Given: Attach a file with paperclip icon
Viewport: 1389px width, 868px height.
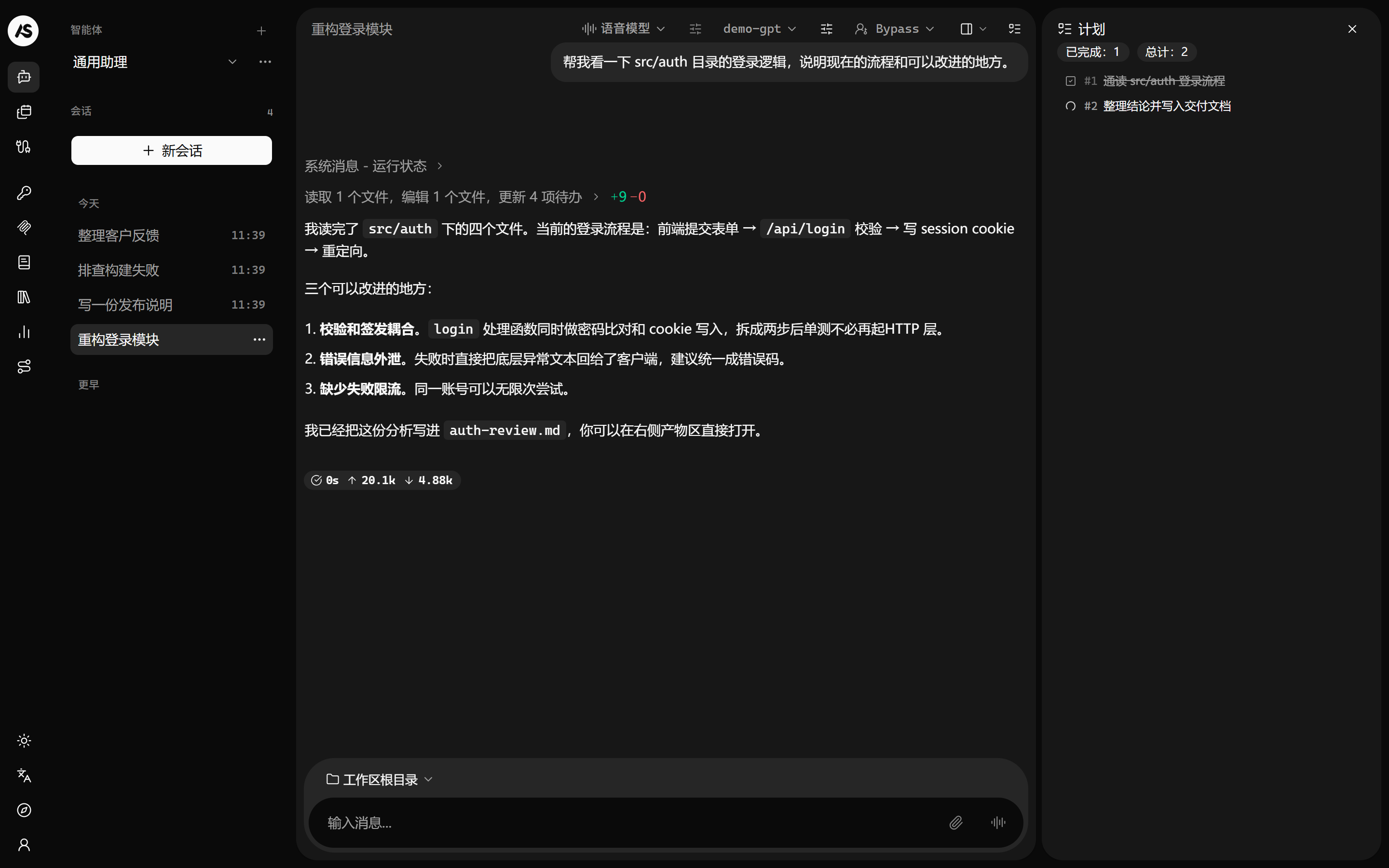Looking at the screenshot, I should pos(955,823).
